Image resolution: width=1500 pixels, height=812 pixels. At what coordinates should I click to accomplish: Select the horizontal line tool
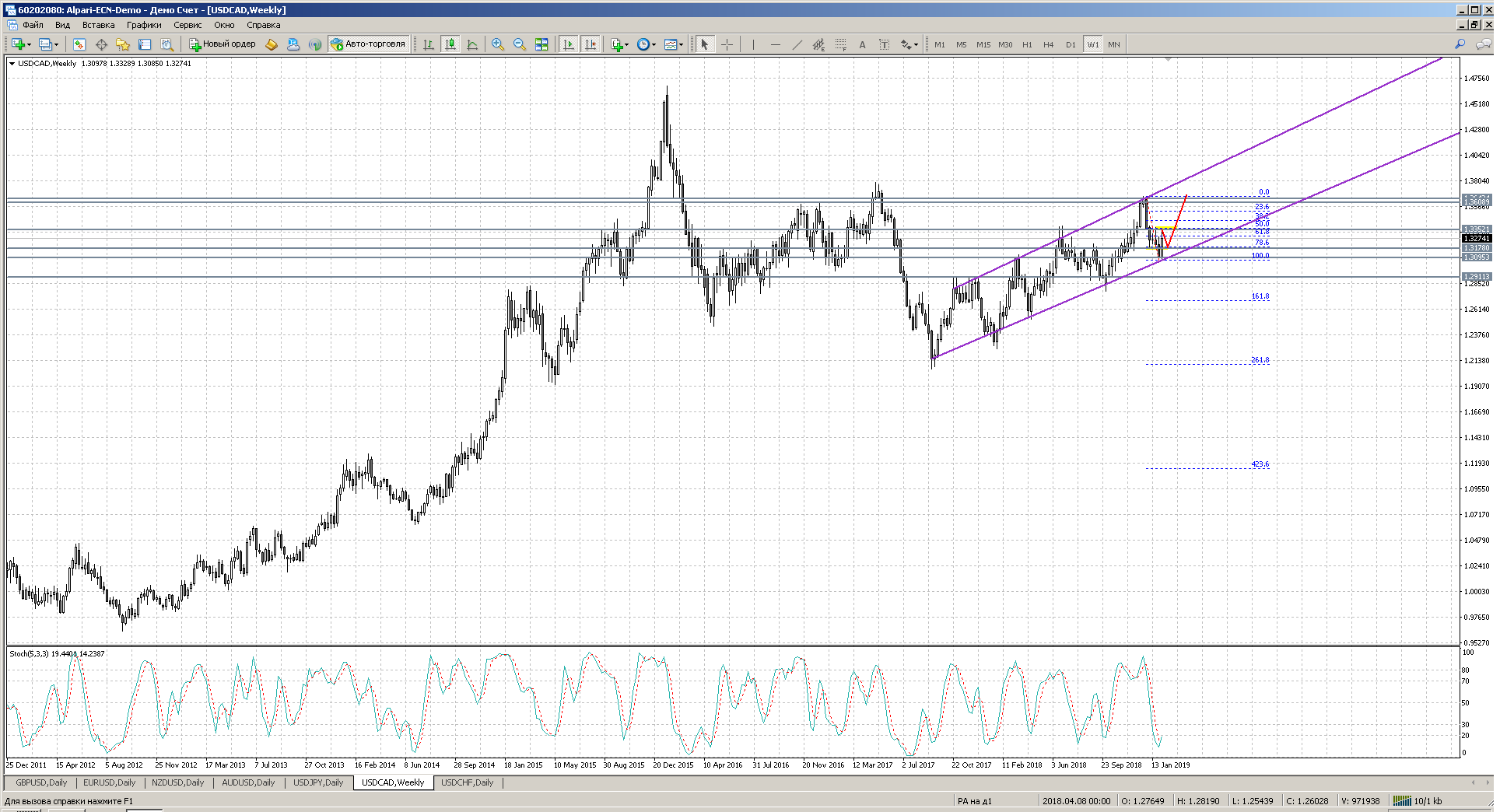coord(775,44)
